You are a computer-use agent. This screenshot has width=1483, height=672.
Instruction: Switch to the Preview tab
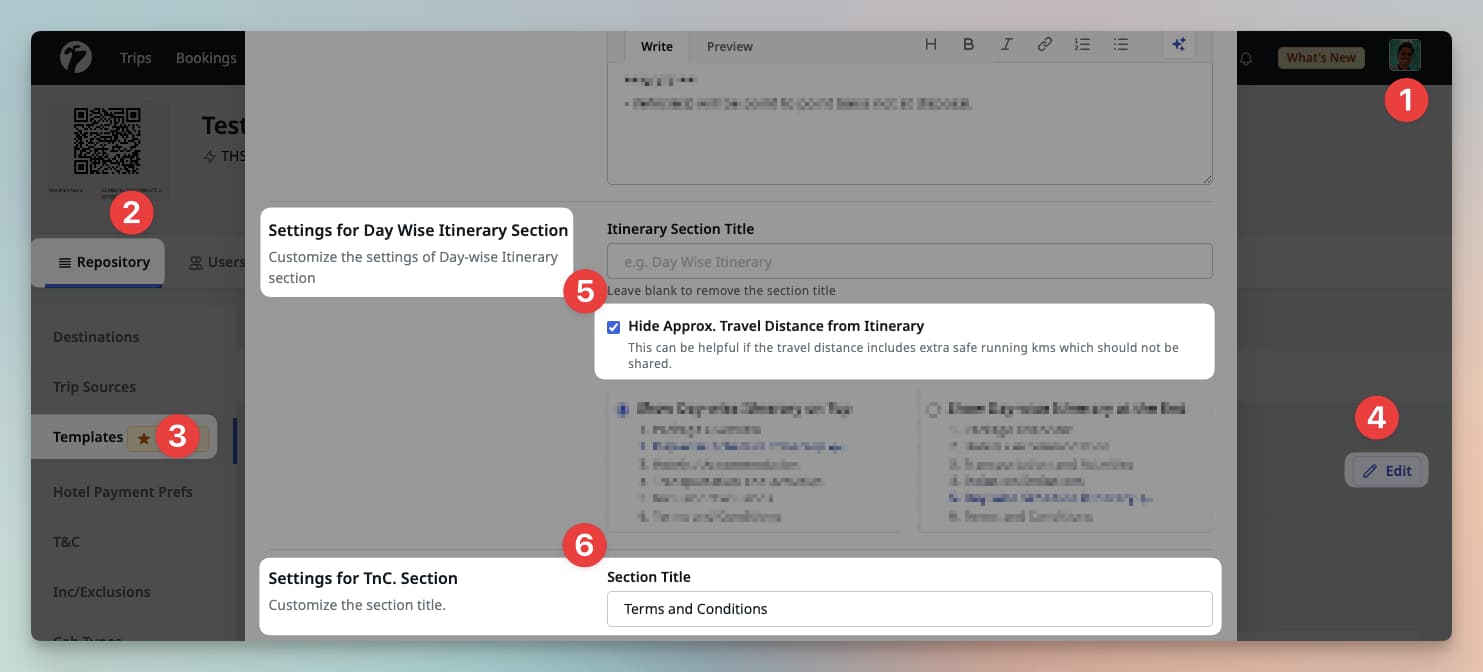[x=729, y=47]
